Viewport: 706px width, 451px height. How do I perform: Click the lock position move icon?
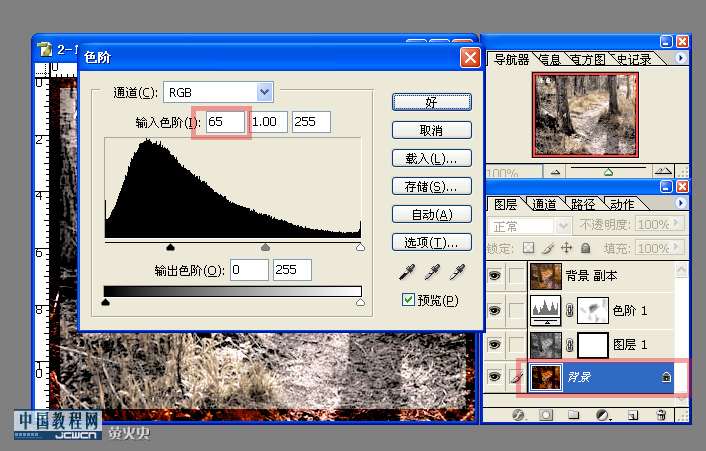566,248
